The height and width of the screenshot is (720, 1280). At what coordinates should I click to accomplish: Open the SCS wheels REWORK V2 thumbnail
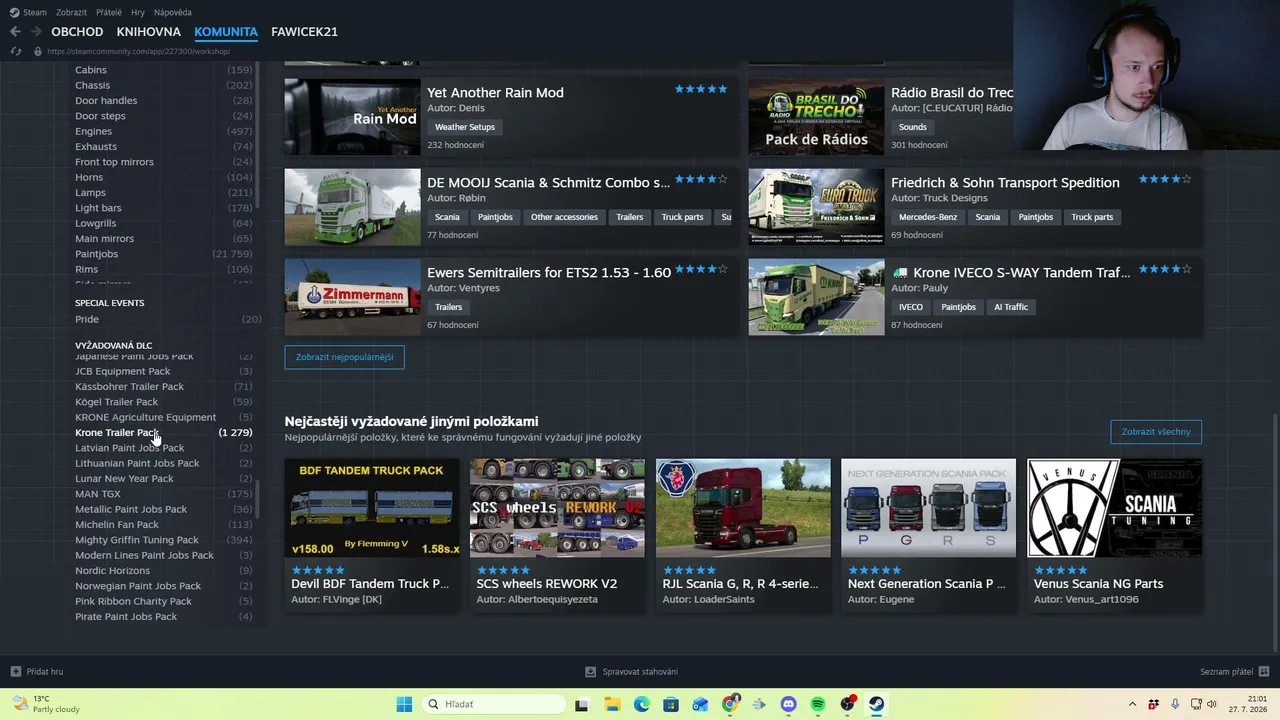(x=558, y=508)
